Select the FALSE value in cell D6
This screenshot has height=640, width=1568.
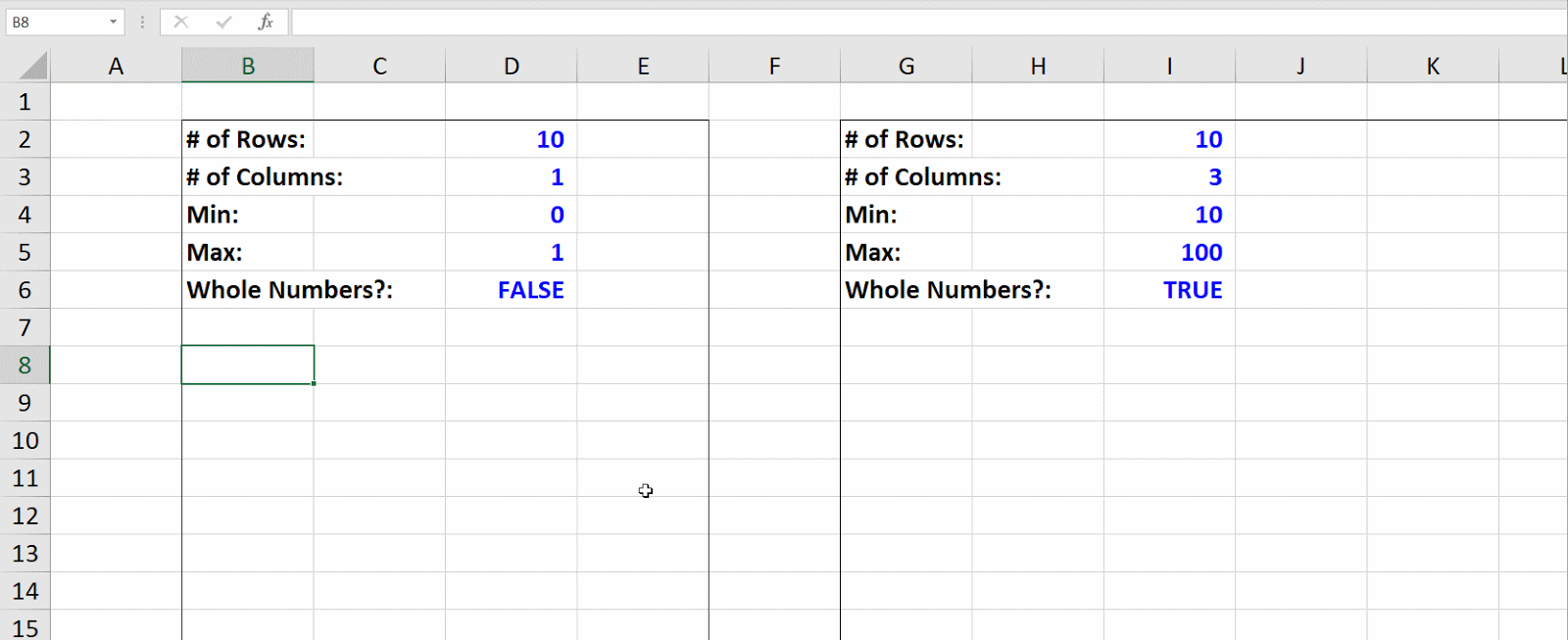coord(530,290)
